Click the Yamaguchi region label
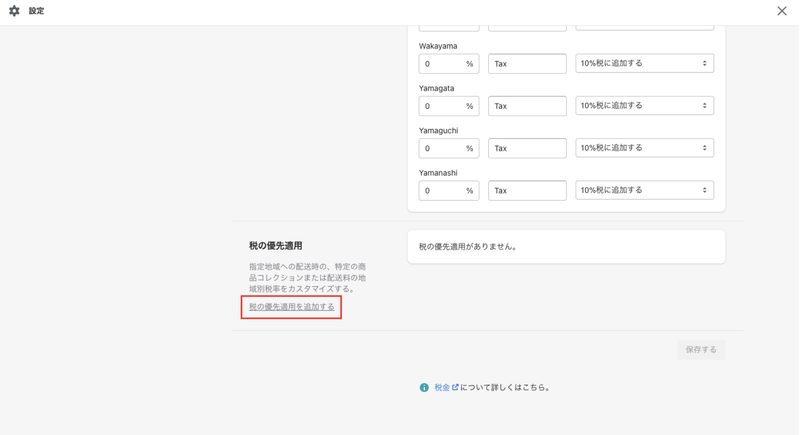 (439, 131)
